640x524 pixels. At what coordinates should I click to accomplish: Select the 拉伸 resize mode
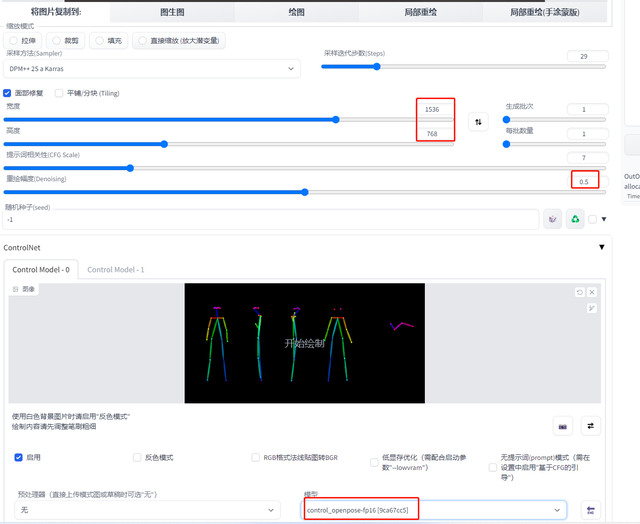(23, 40)
